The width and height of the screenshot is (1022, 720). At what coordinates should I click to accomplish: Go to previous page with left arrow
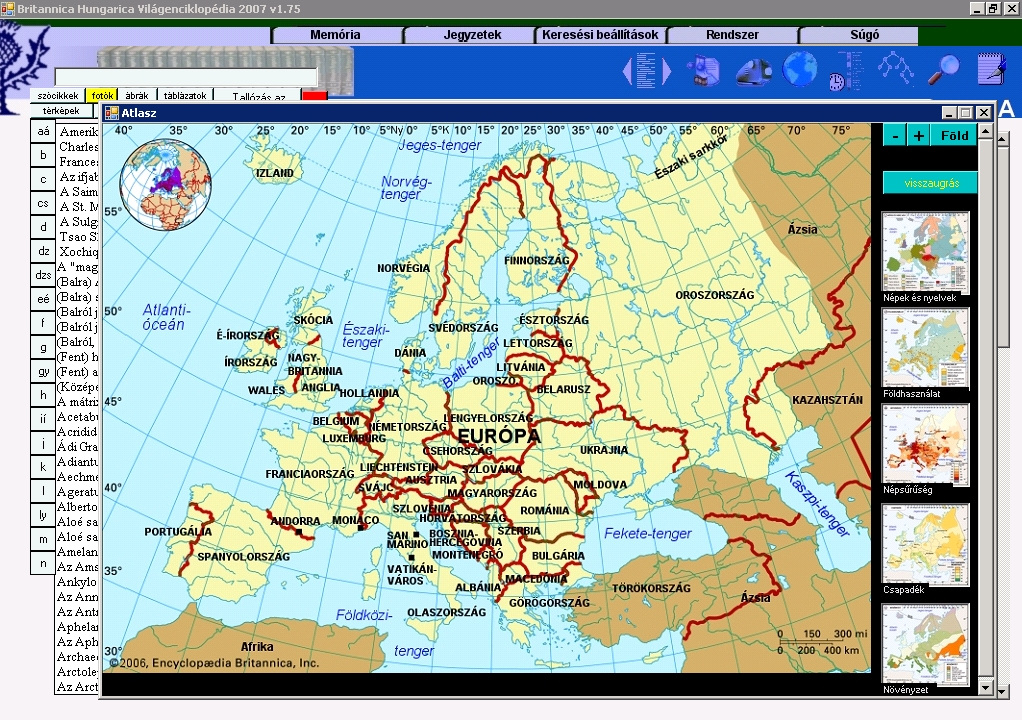tap(628, 71)
